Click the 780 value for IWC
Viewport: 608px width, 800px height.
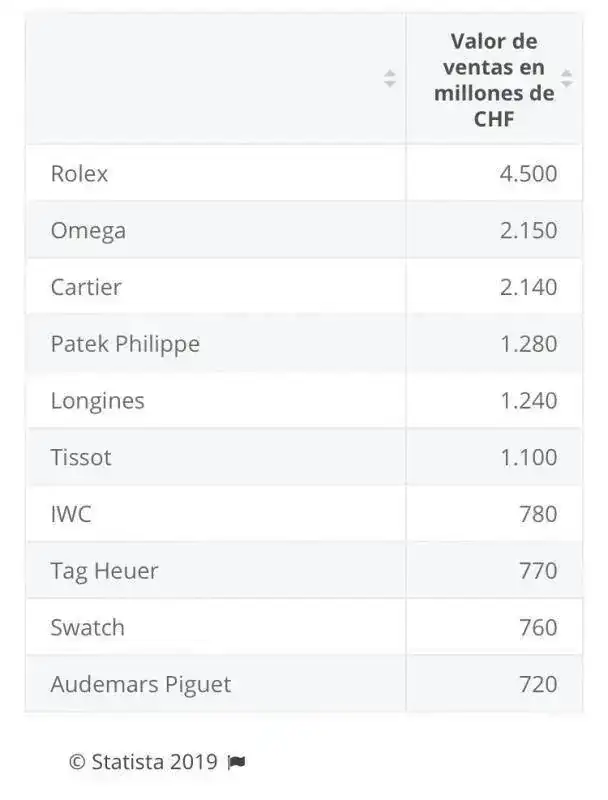538,514
